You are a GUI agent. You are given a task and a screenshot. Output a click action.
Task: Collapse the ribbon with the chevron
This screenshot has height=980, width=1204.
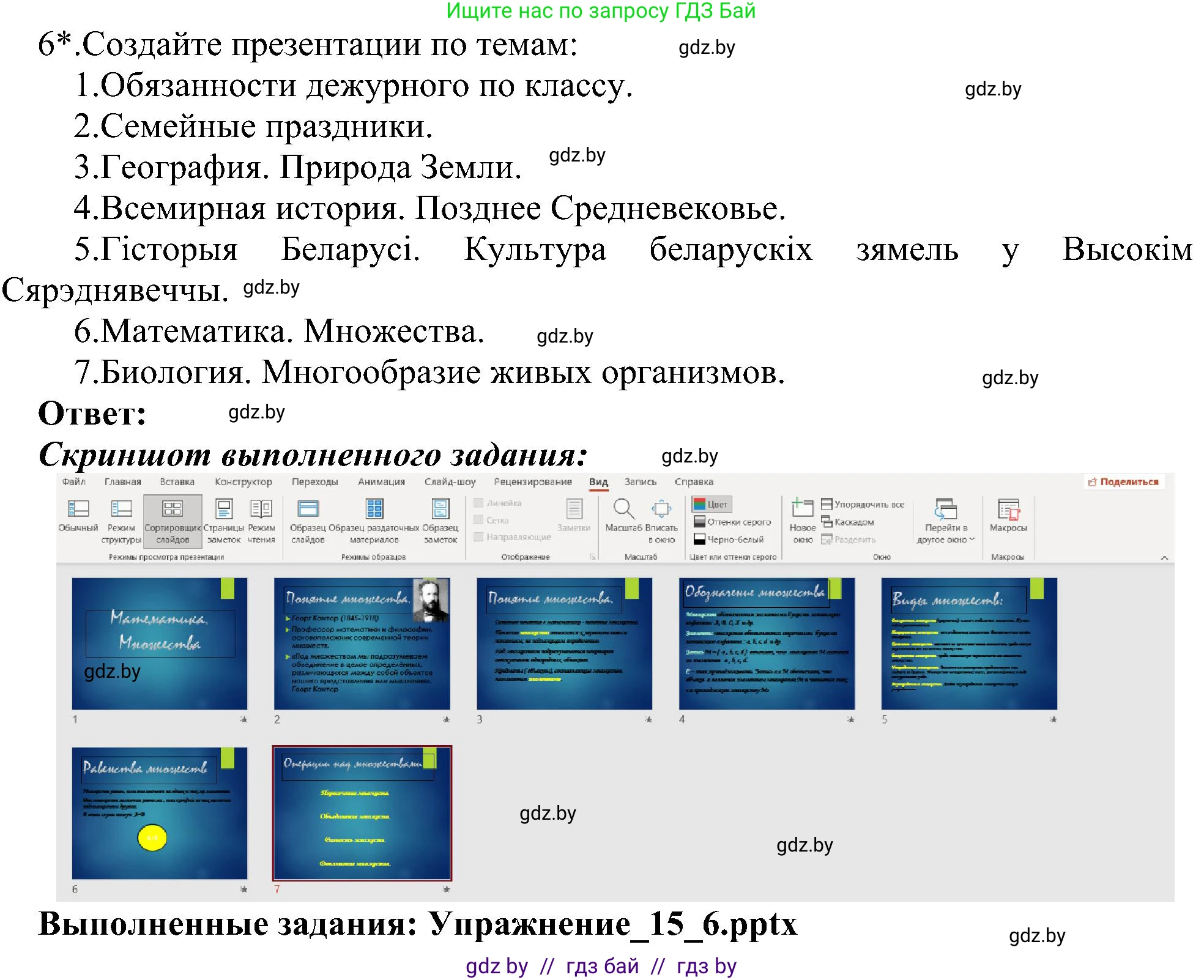pyautogui.click(x=1164, y=557)
